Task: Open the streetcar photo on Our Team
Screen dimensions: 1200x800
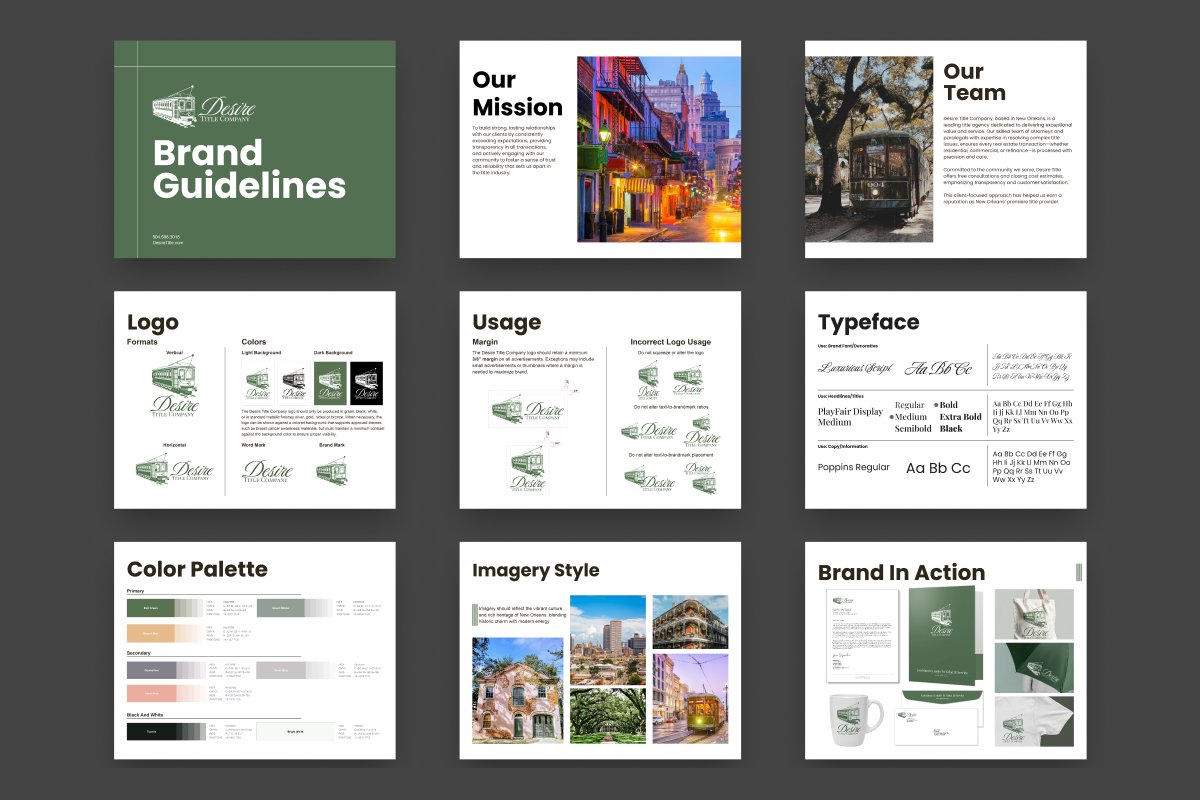Action: [x=869, y=149]
